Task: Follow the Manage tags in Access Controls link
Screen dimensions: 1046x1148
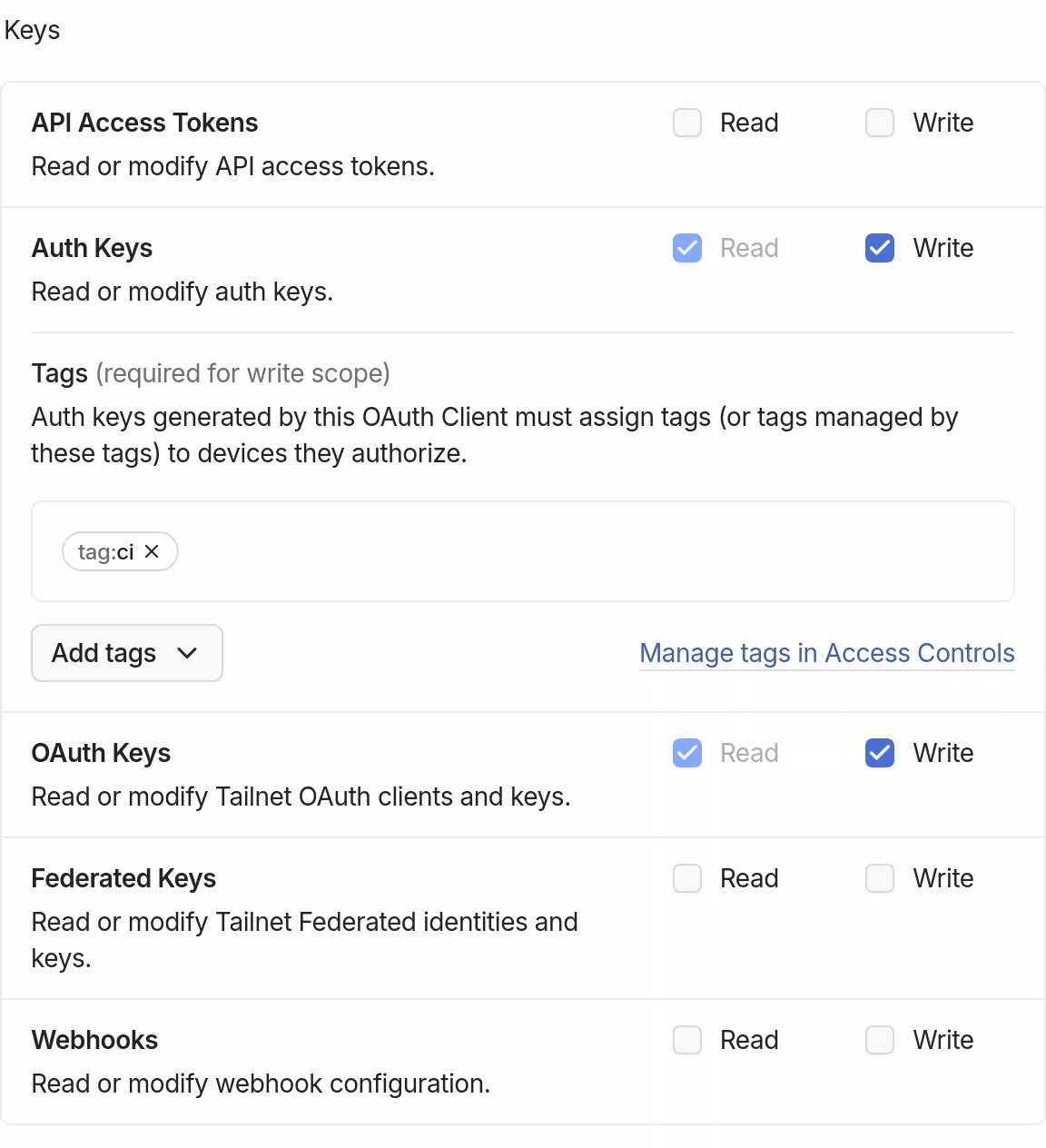Action: (x=826, y=653)
